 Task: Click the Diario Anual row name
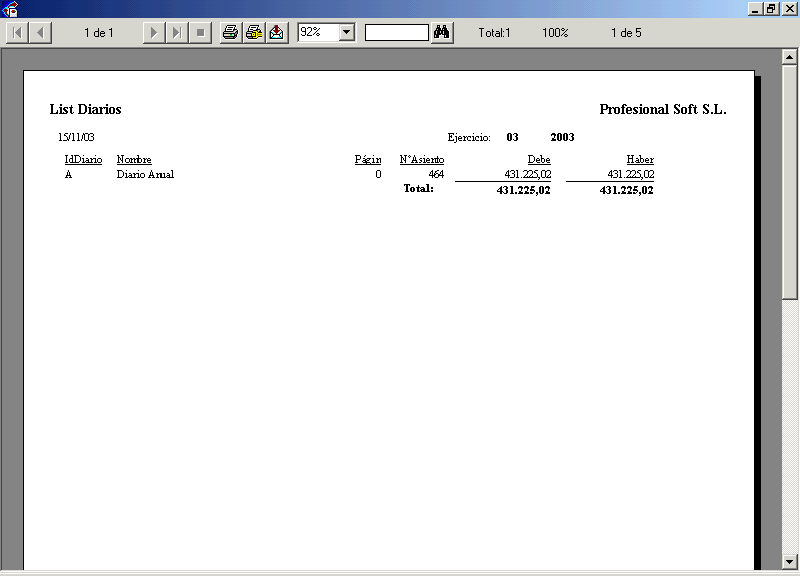point(145,175)
